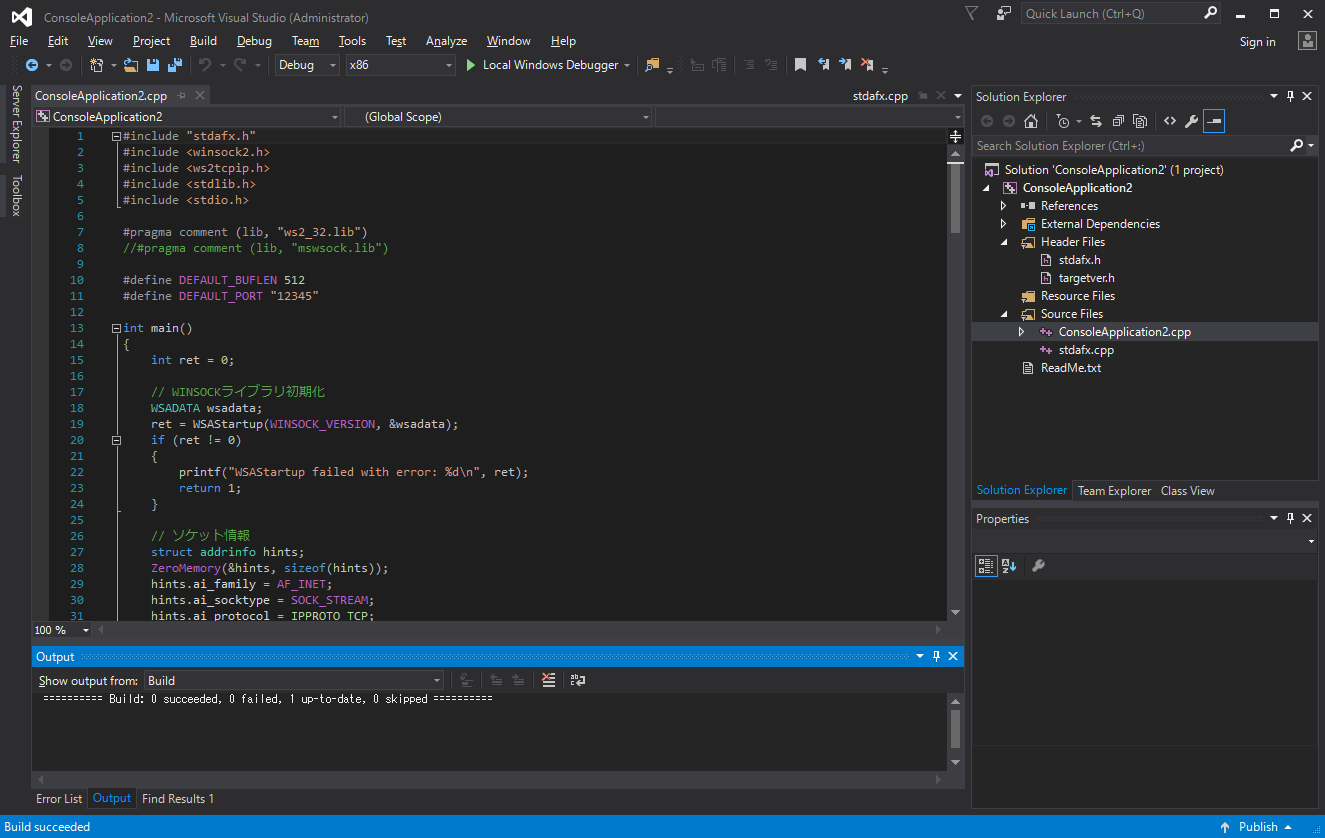Click Collapse All icon in Solution Explorer

[x=1118, y=121]
